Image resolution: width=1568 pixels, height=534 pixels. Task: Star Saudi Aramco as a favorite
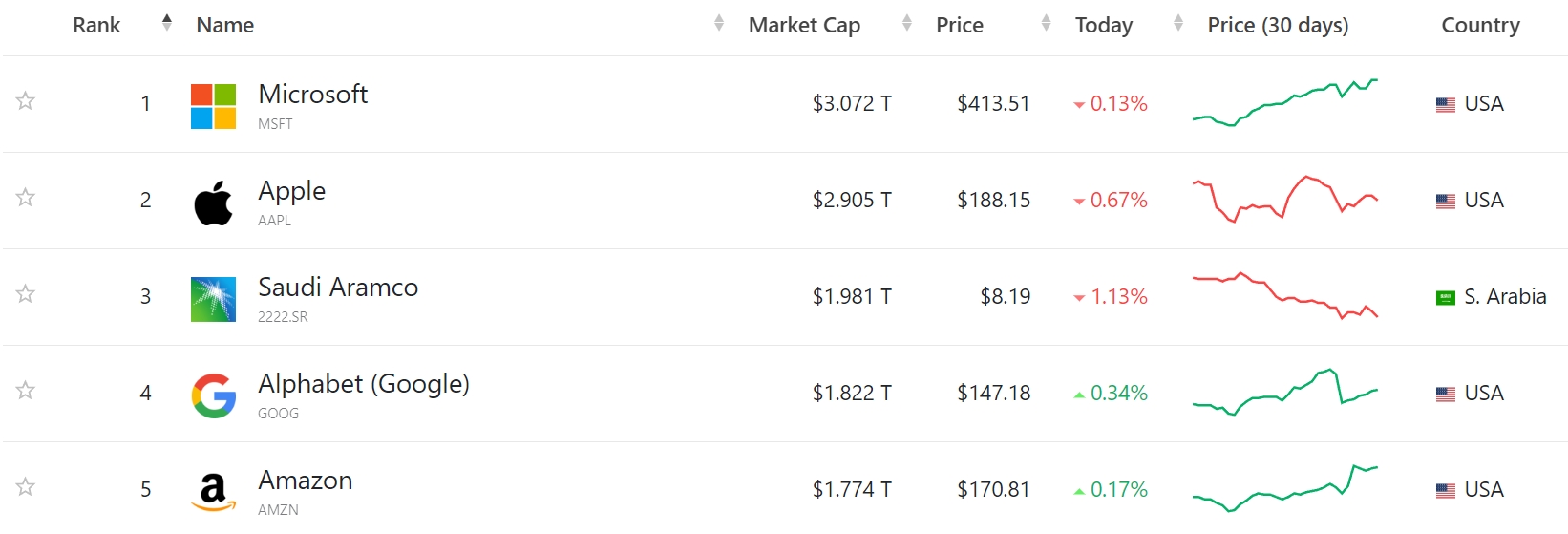26,294
